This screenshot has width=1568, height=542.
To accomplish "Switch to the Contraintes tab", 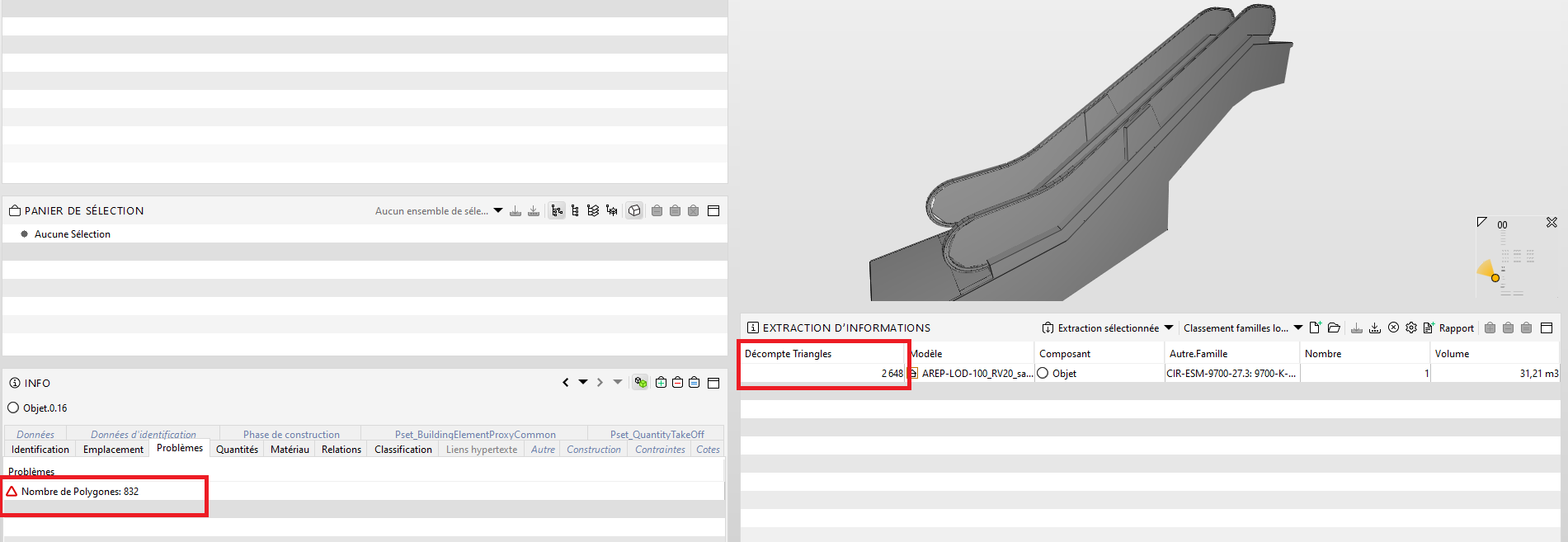I will click(x=660, y=450).
